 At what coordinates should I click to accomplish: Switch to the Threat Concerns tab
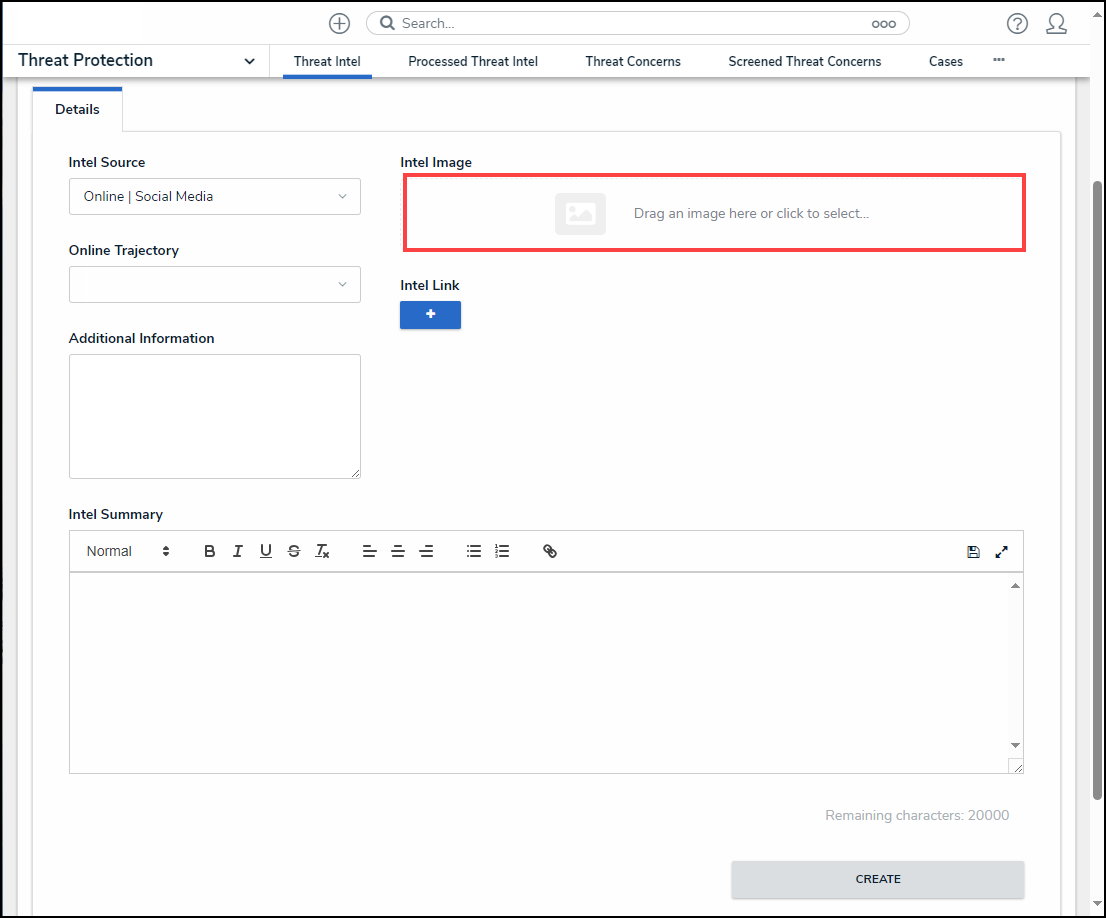[x=633, y=62]
